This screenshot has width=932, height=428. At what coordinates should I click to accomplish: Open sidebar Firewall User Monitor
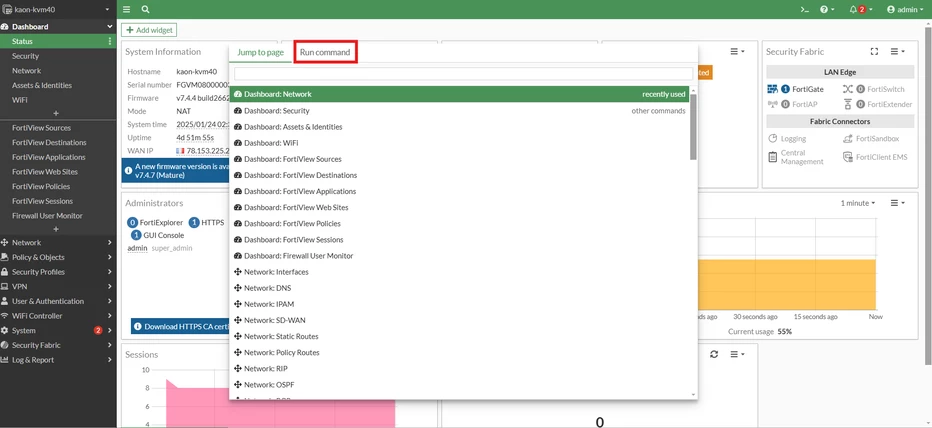pyautogui.click(x=47, y=216)
